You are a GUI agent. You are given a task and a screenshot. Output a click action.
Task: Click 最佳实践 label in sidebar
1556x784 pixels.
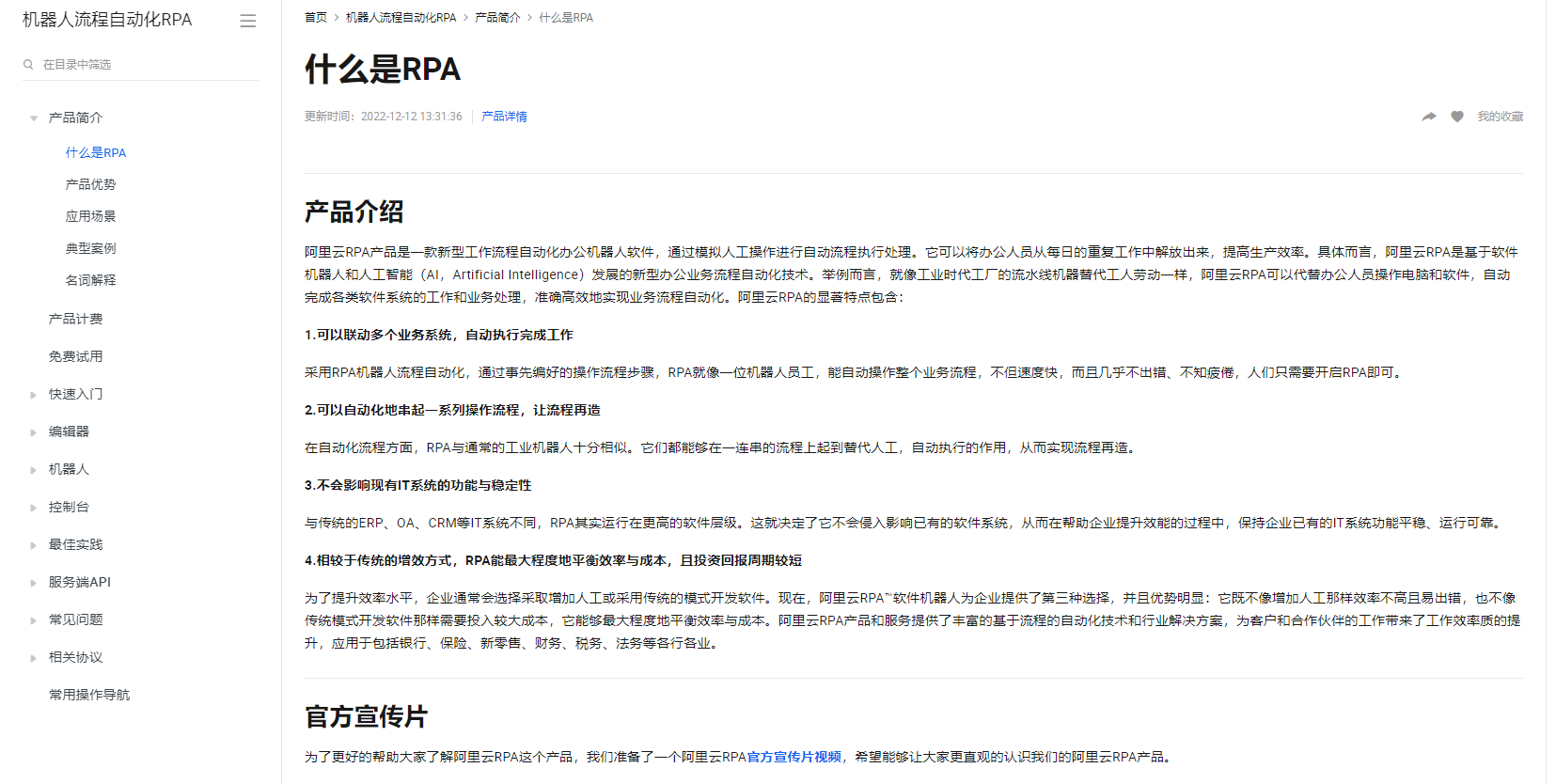pos(76,544)
